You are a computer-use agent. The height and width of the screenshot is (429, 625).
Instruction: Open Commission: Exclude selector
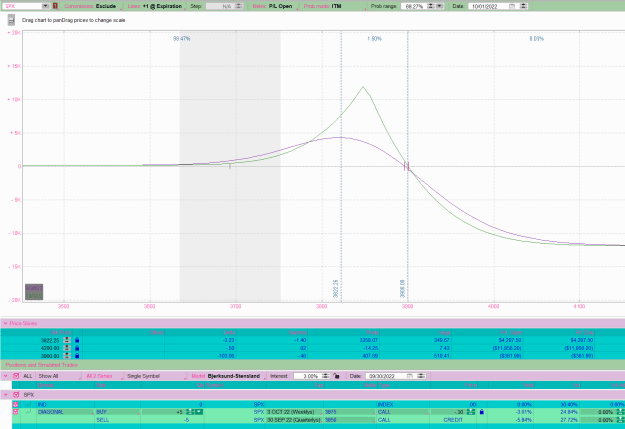click(92, 6)
